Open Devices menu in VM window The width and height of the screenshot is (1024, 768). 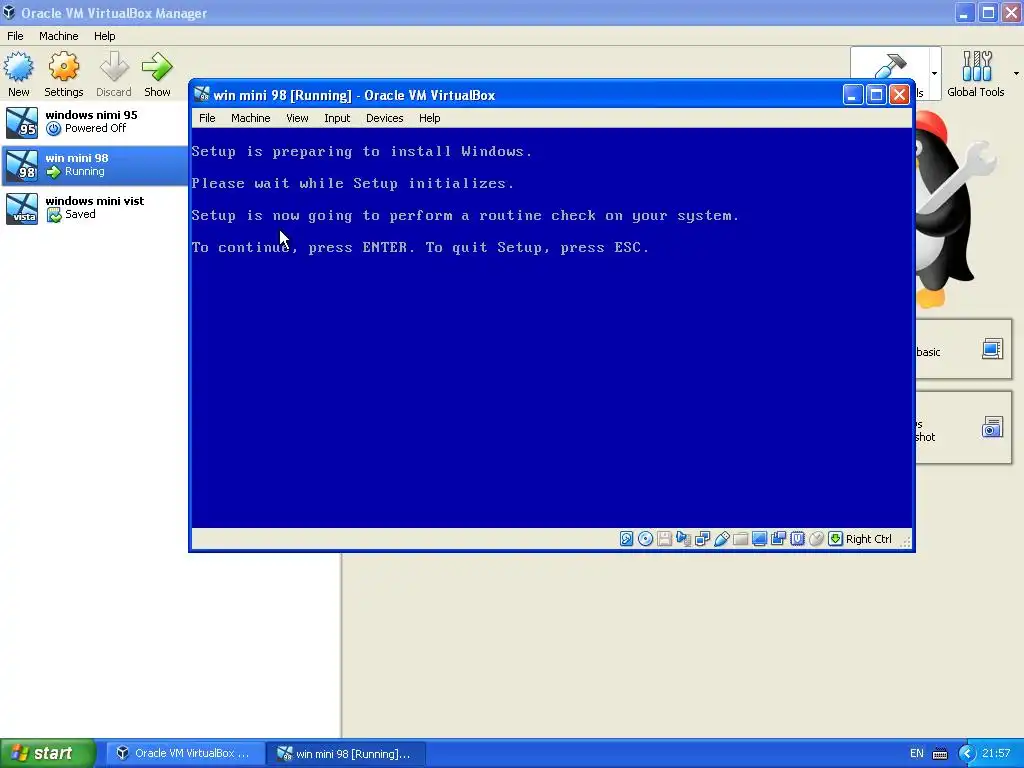(385, 118)
